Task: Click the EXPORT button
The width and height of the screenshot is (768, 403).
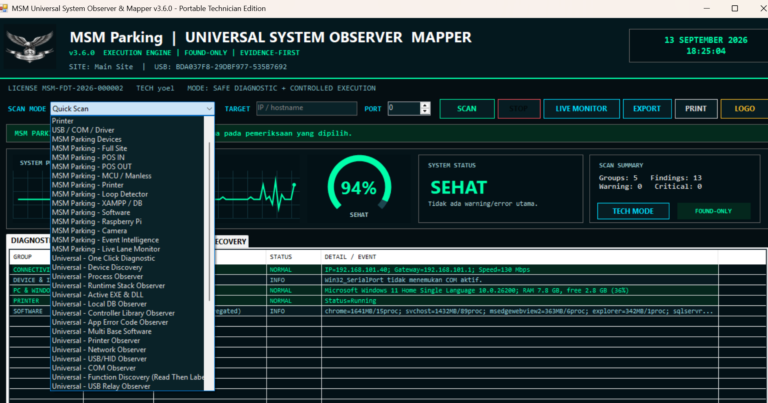Action: 647,109
